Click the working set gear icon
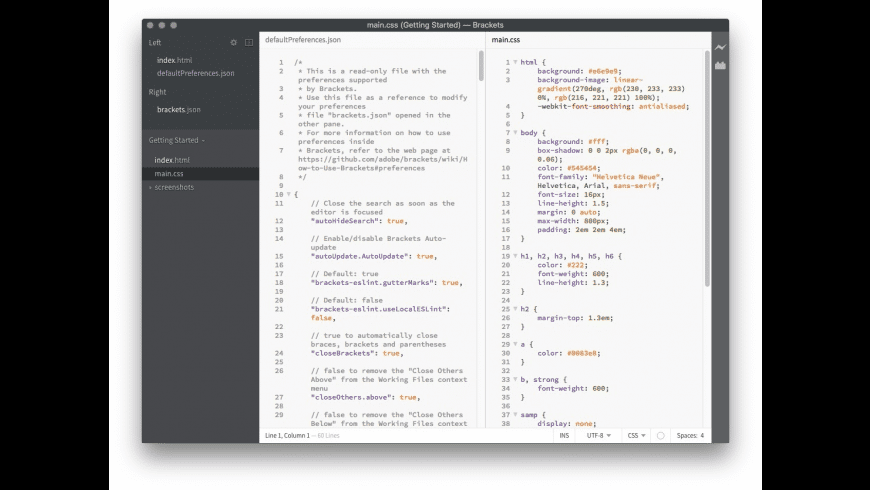 [234, 43]
